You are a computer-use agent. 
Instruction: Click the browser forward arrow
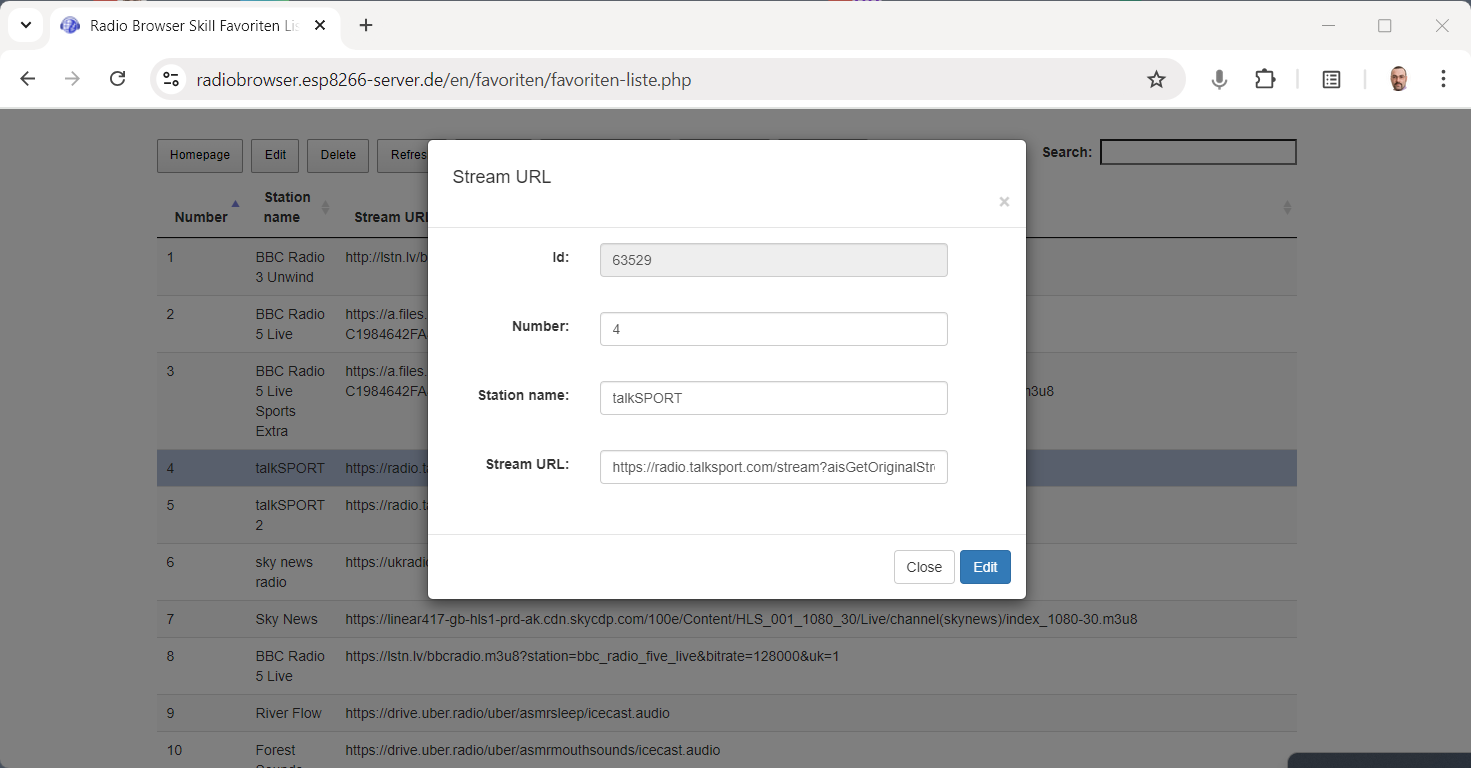[72, 79]
